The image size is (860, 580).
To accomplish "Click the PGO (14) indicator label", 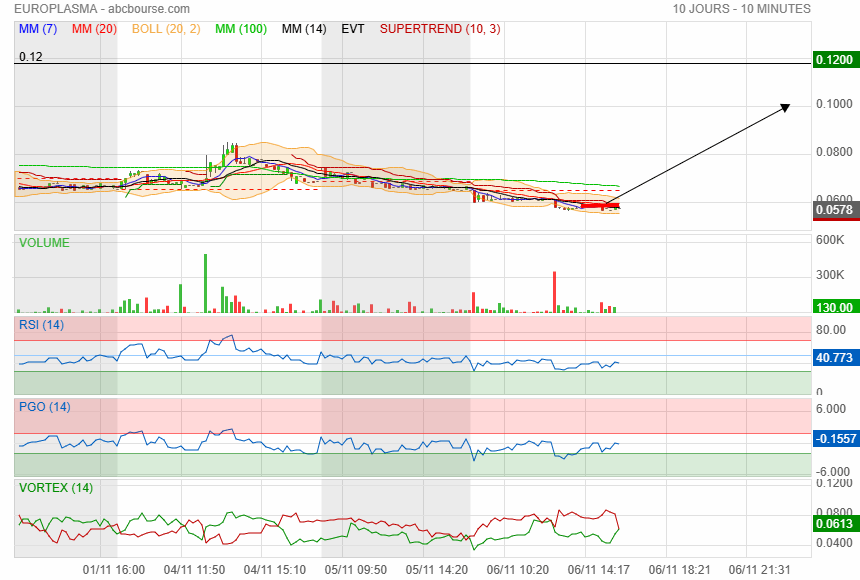I will click(44, 407).
